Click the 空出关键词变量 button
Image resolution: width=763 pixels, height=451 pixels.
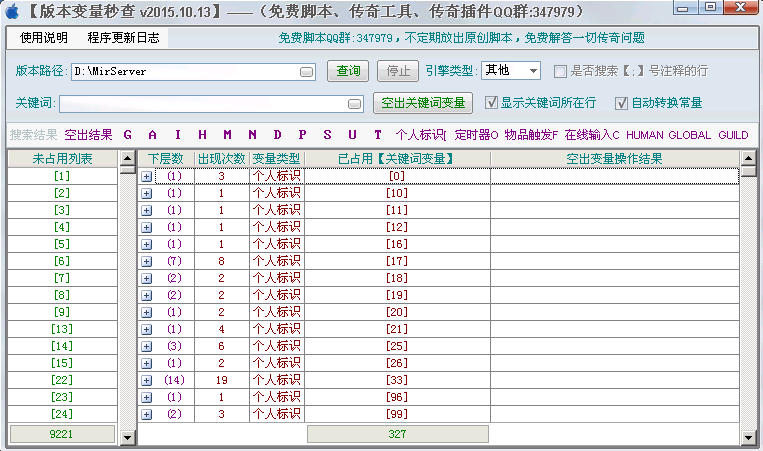pos(423,103)
